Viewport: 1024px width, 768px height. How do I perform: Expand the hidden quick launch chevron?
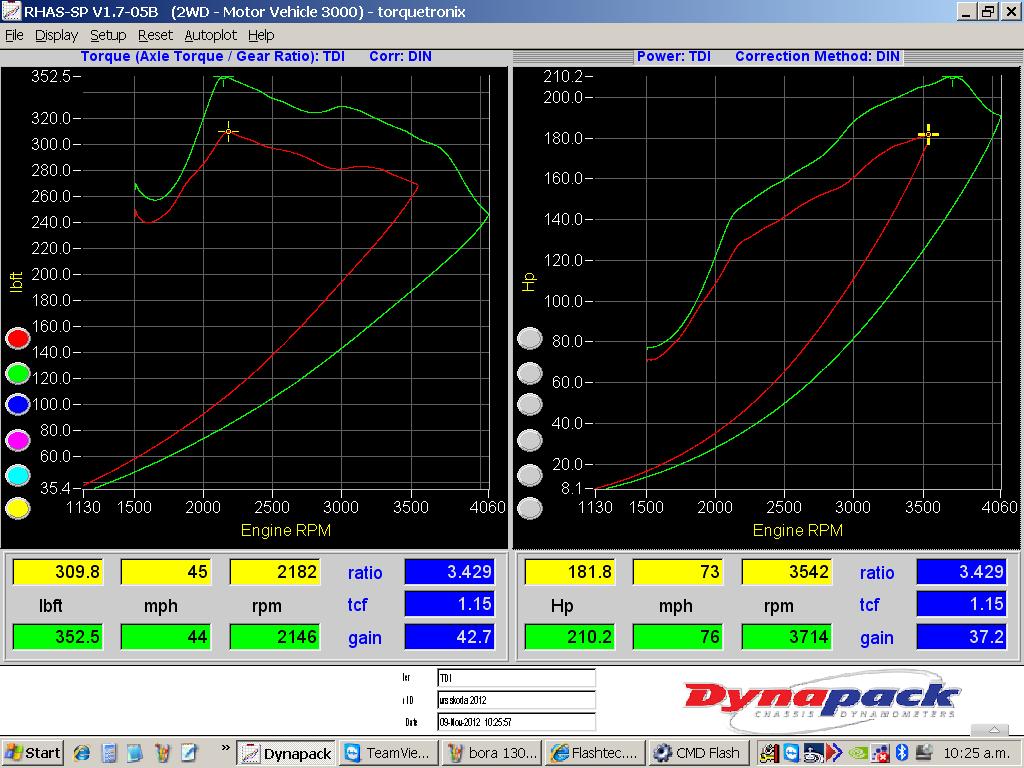(x=226, y=747)
